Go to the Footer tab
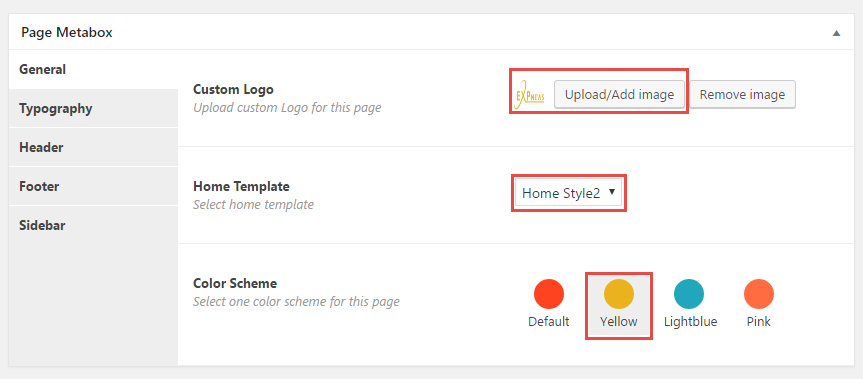Viewport: 863px width, 379px height. [x=93, y=186]
